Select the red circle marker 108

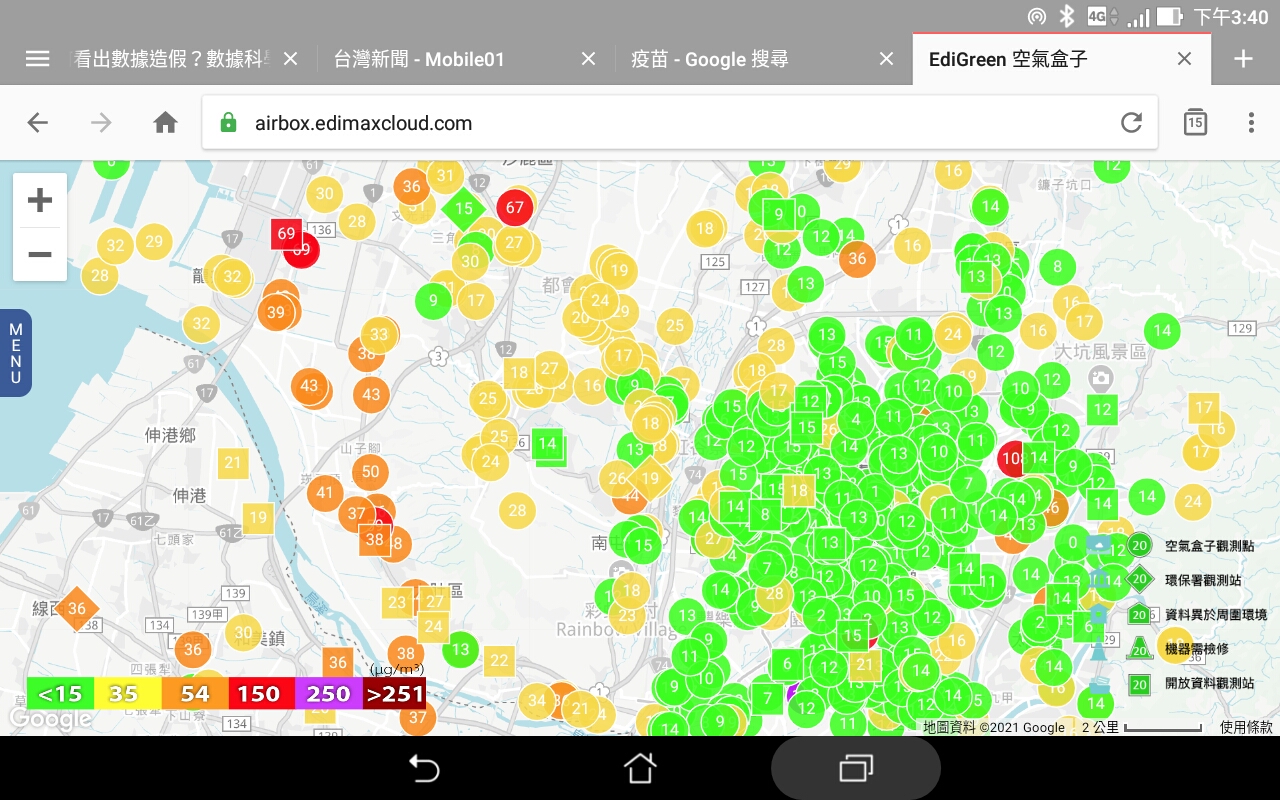(1012, 459)
